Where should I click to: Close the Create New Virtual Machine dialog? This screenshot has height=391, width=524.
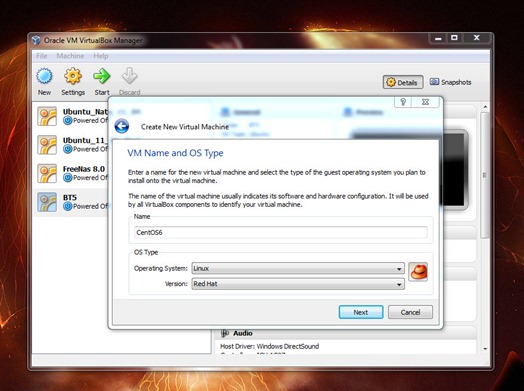425,102
